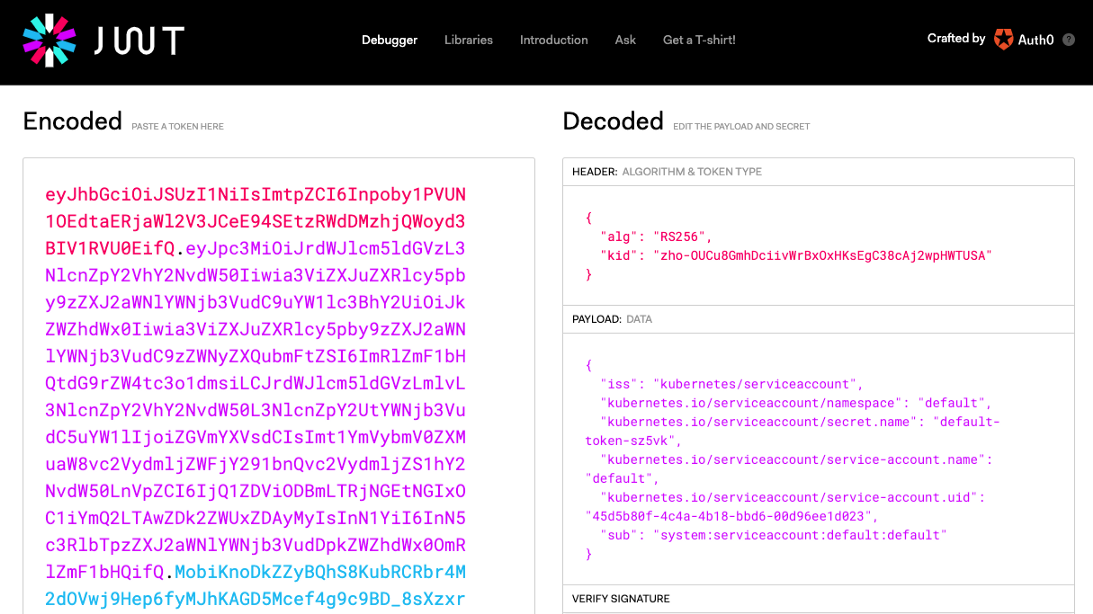Select the Verify Signature section header
Screen dimensions: 1093x614
click(620, 599)
